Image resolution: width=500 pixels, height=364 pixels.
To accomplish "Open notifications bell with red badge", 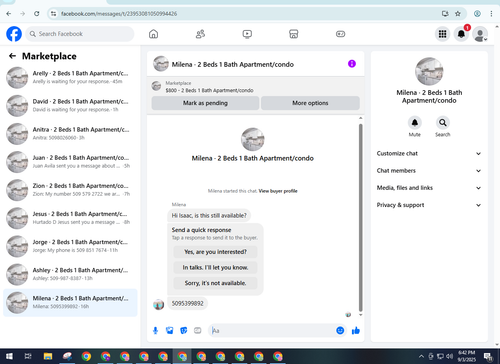I will coord(461,34).
